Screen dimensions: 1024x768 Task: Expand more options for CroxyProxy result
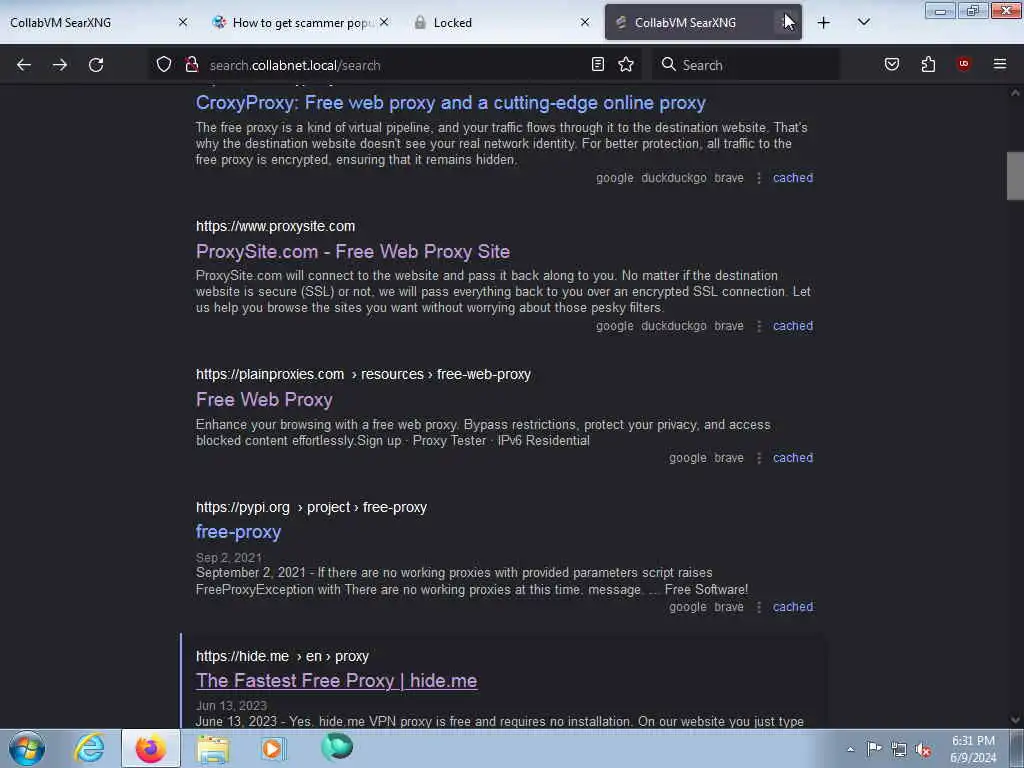click(x=758, y=178)
